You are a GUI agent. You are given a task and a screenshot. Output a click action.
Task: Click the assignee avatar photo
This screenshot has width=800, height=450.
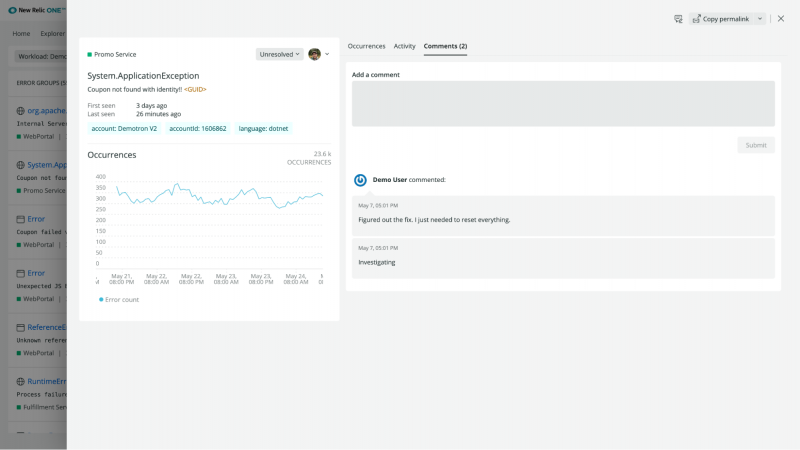(x=314, y=54)
